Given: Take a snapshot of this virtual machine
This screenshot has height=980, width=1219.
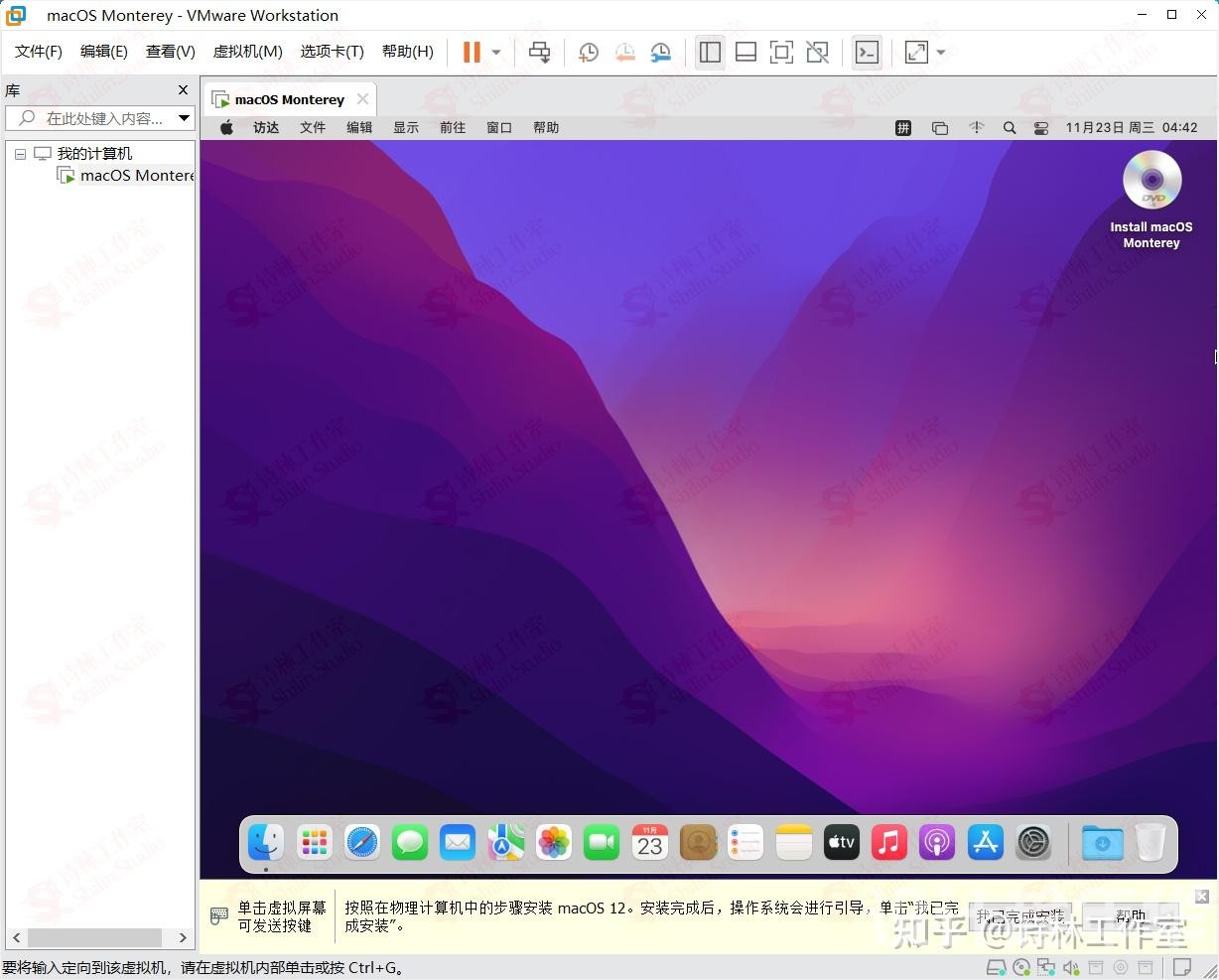Looking at the screenshot, I should [588, 52].
